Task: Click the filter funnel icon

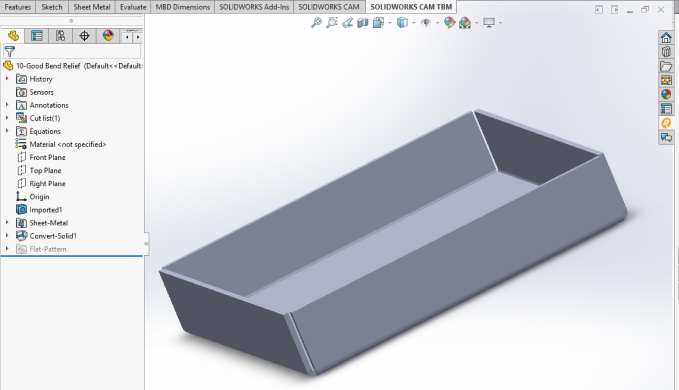Action: click(10, 52)
